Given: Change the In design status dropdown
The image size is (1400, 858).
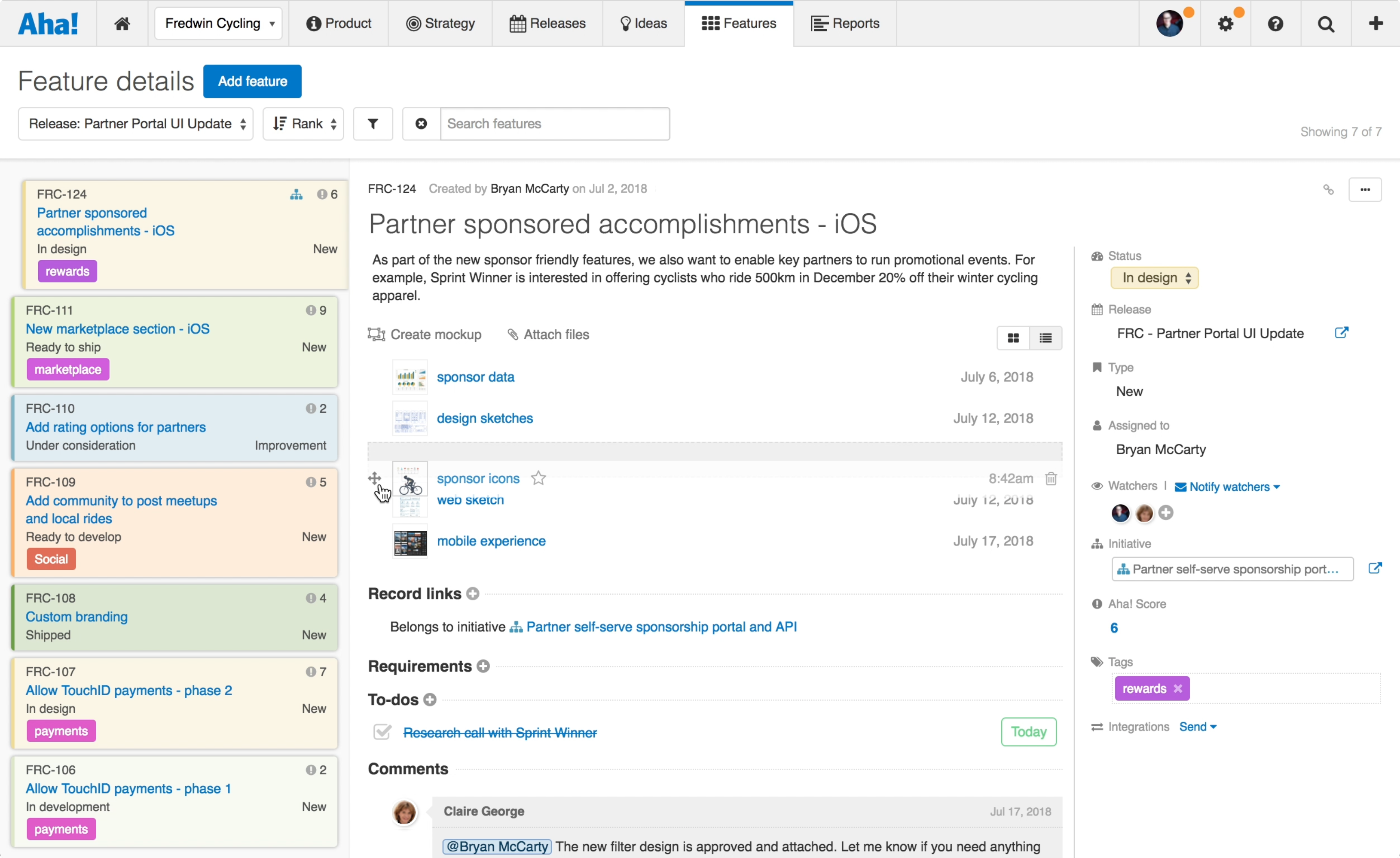Looking at the screenshot, I should pos(1154,278).
